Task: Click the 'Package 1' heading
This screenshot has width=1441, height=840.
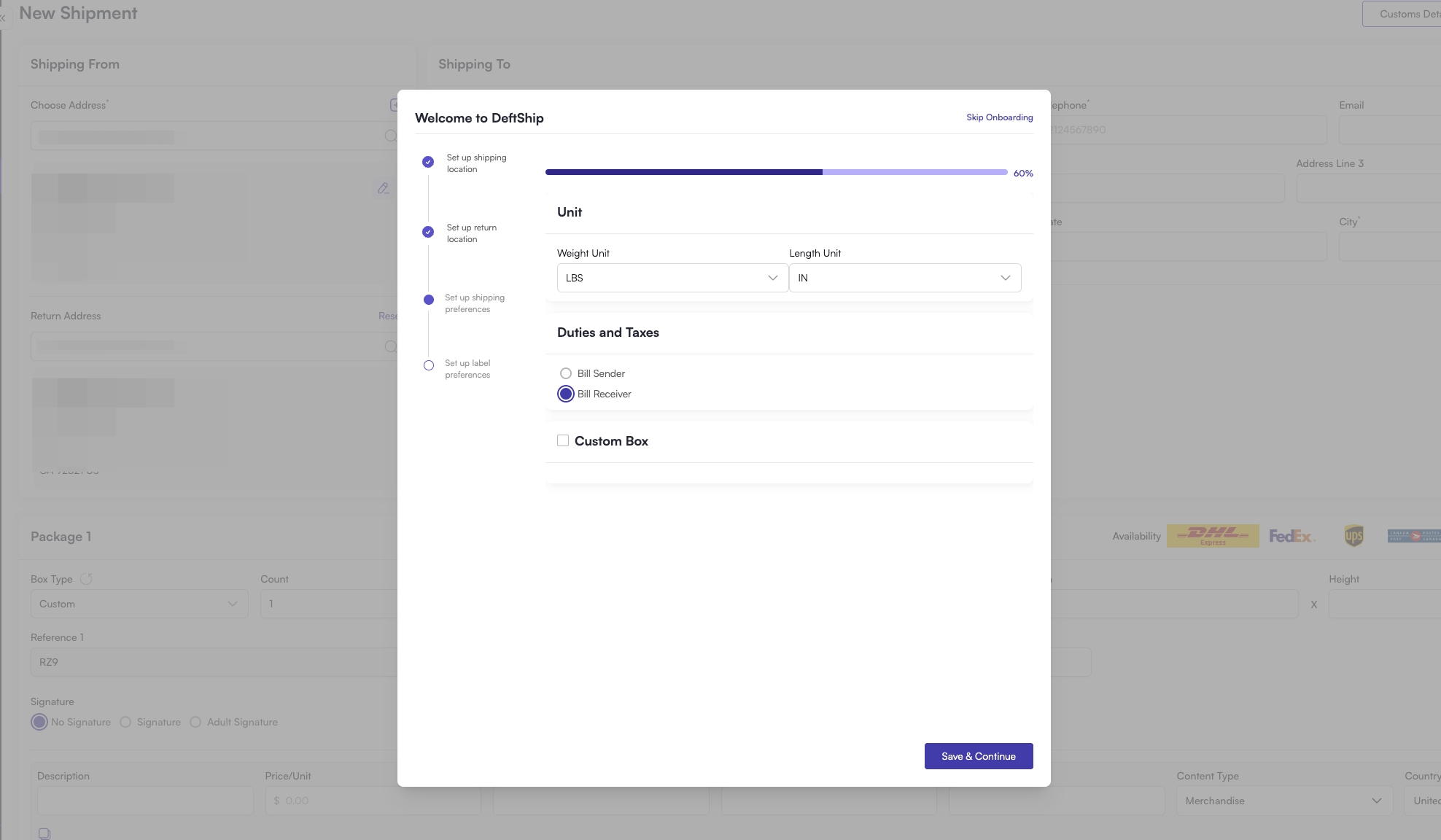Action: tap(61, 537)
